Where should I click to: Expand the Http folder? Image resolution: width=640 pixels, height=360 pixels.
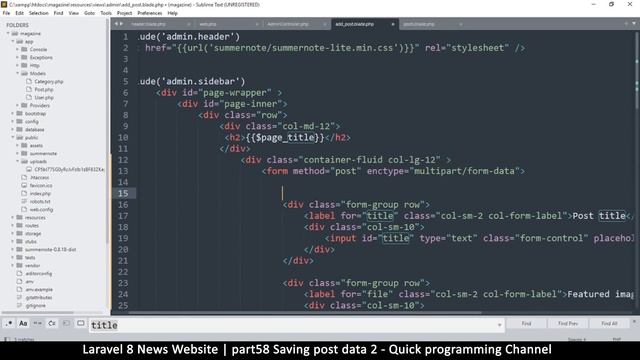point(18,65)
